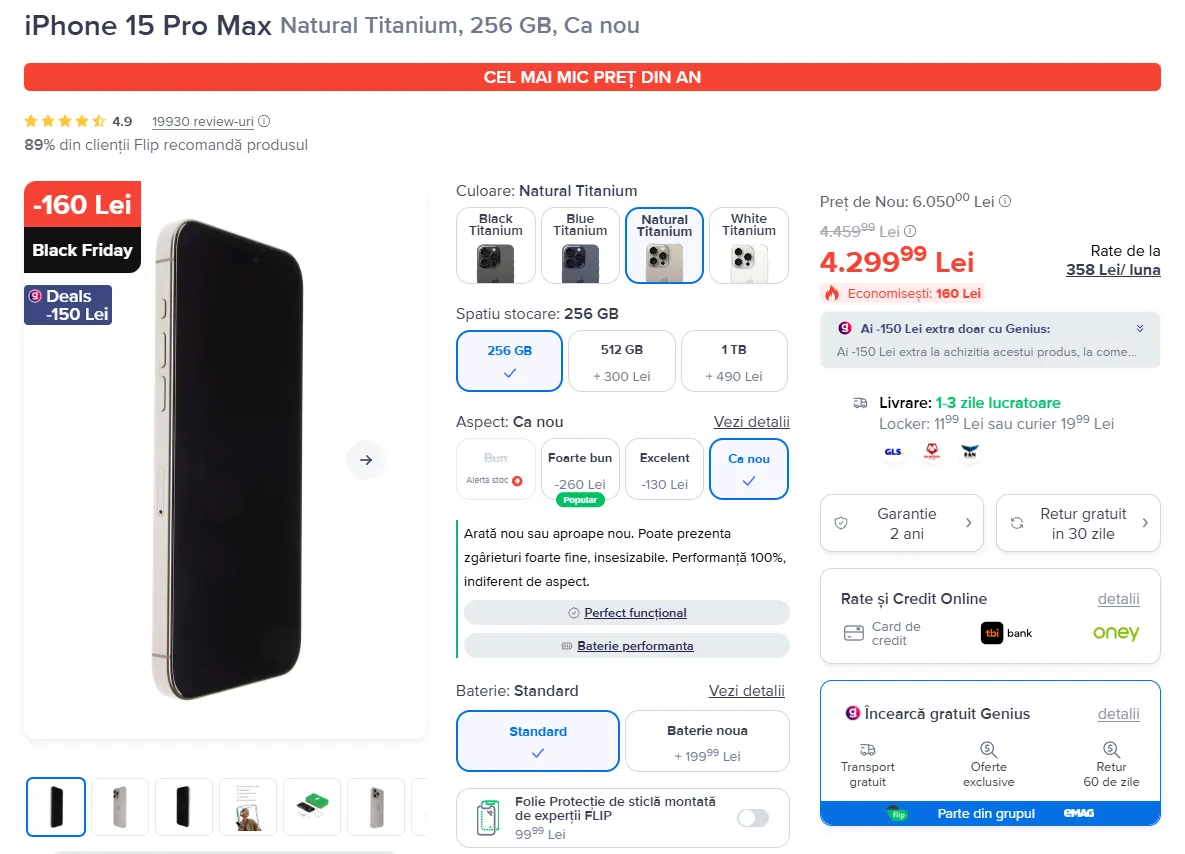
Task: Open Retur gratuit in 30 zile details
Action: pyautogui.click(x=1078, y=523)
